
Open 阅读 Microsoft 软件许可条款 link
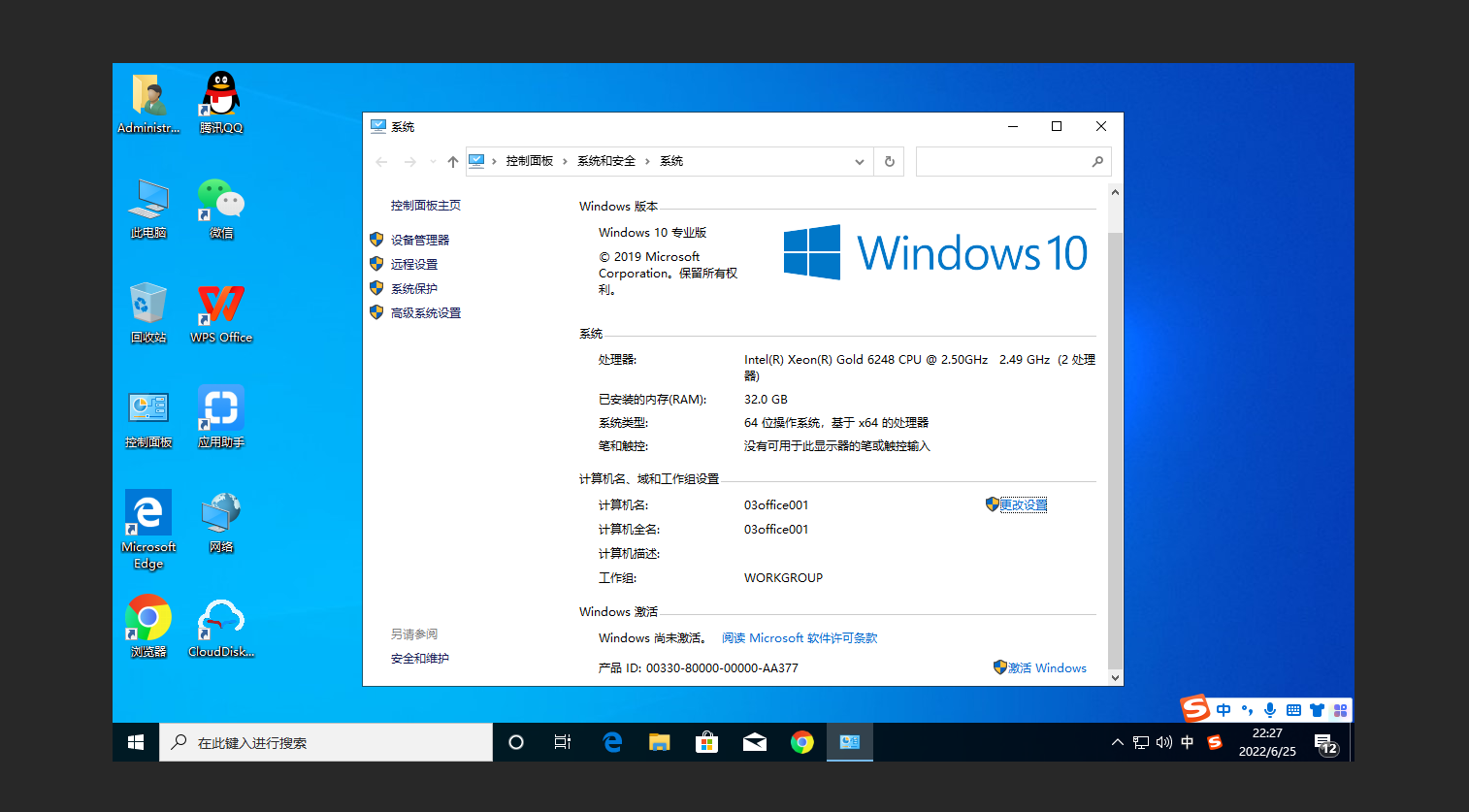(x=800, y=638)
